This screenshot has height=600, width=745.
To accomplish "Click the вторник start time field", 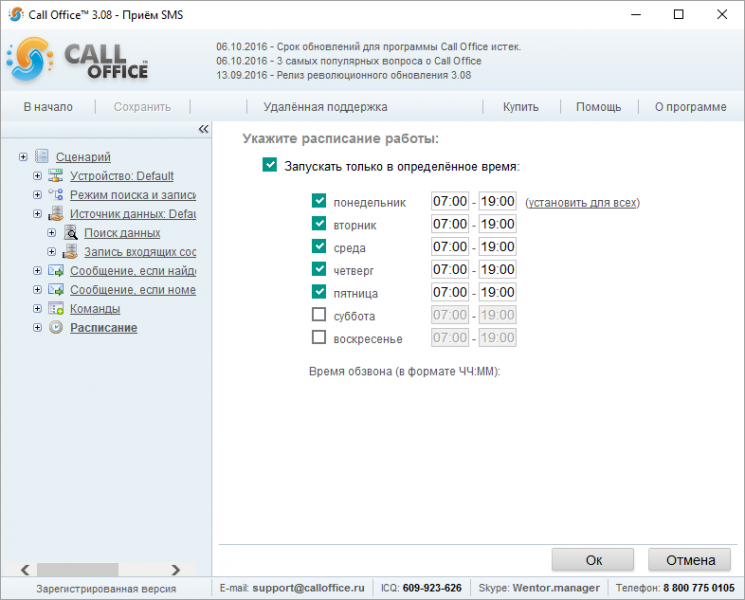I will pos(450,224).
